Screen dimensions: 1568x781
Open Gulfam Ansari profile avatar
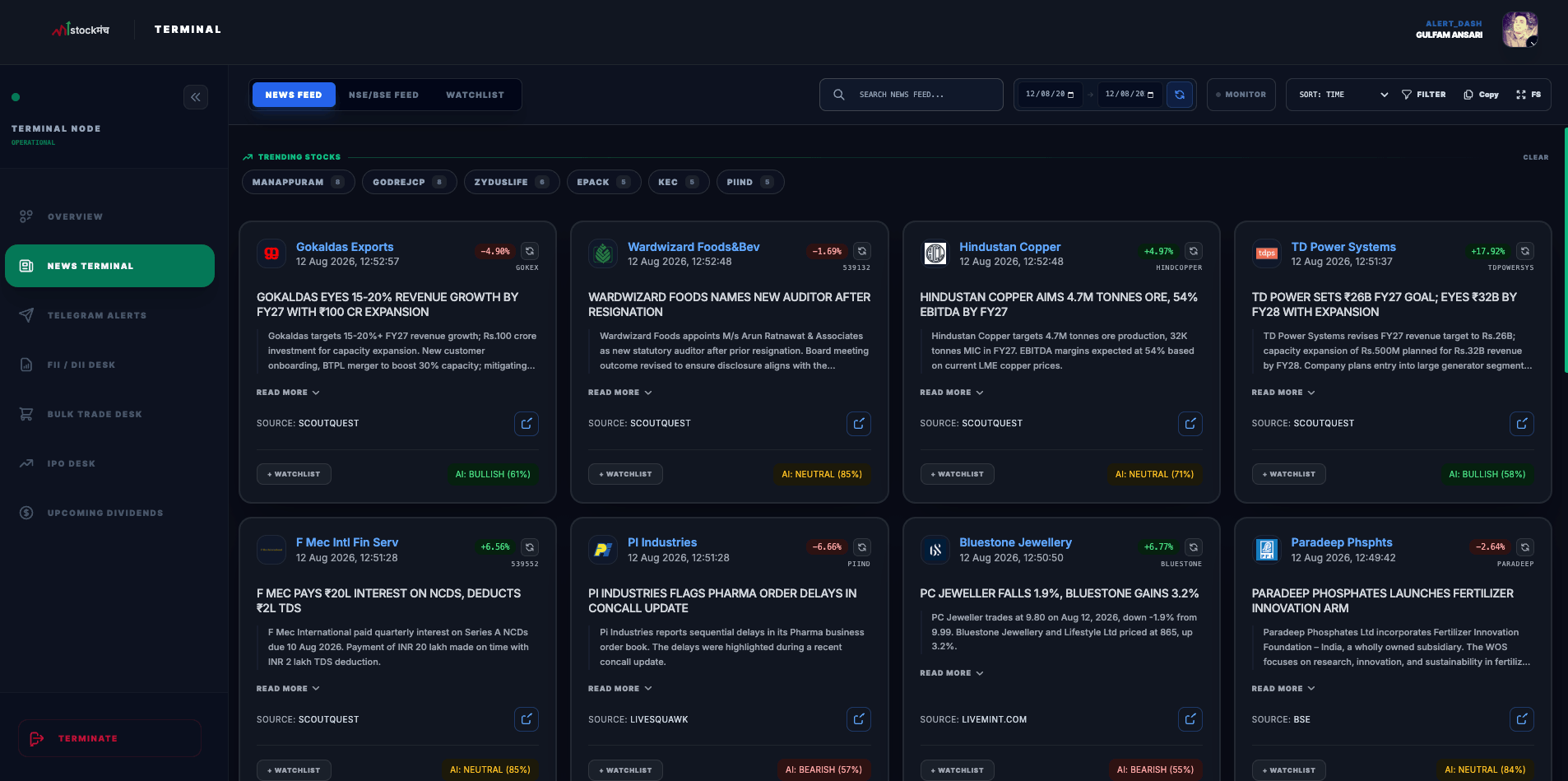point(1519,30)
